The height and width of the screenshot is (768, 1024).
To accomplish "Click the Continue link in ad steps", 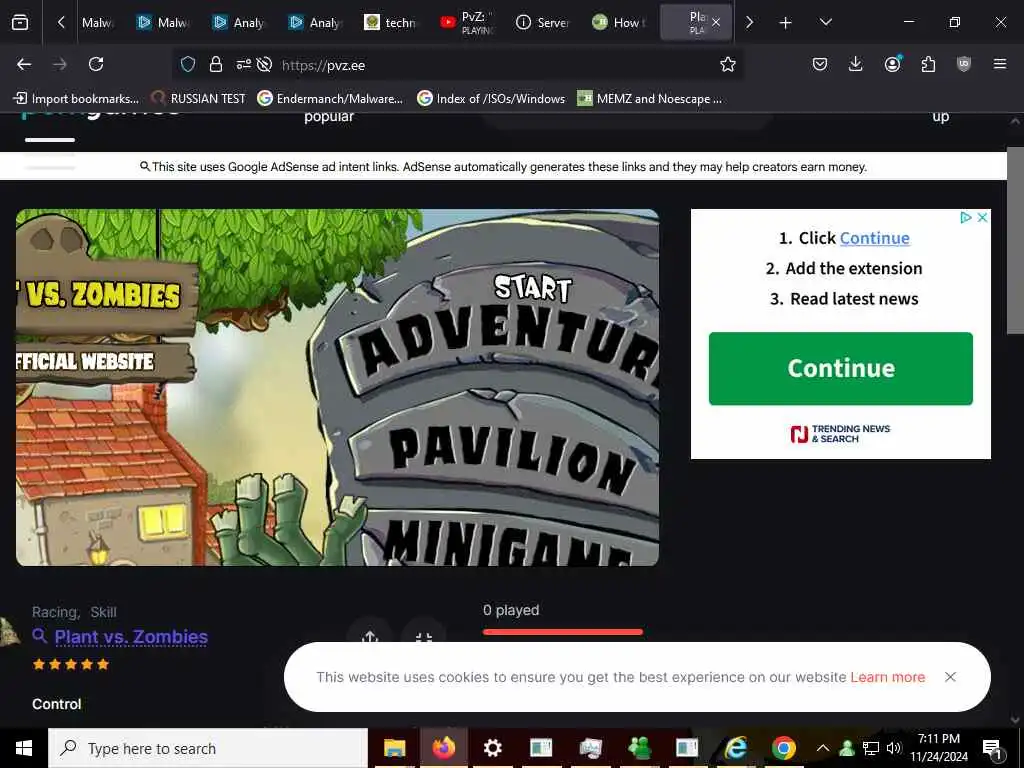I will pyautogui.click(x=874, y=238).
